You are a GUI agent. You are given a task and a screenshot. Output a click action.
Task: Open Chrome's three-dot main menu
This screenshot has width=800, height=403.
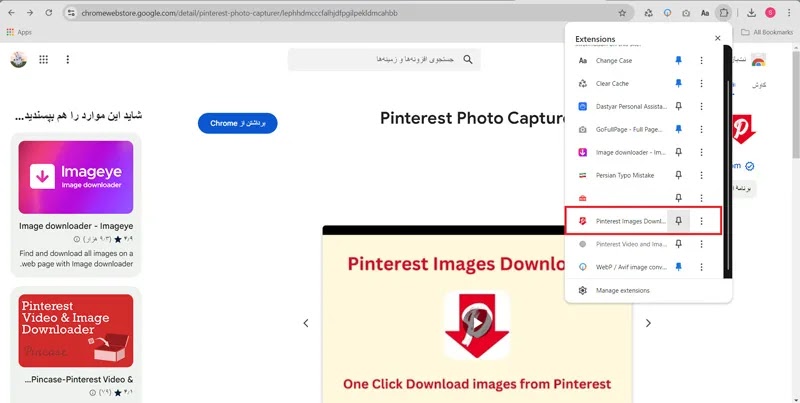click(789, 13)
